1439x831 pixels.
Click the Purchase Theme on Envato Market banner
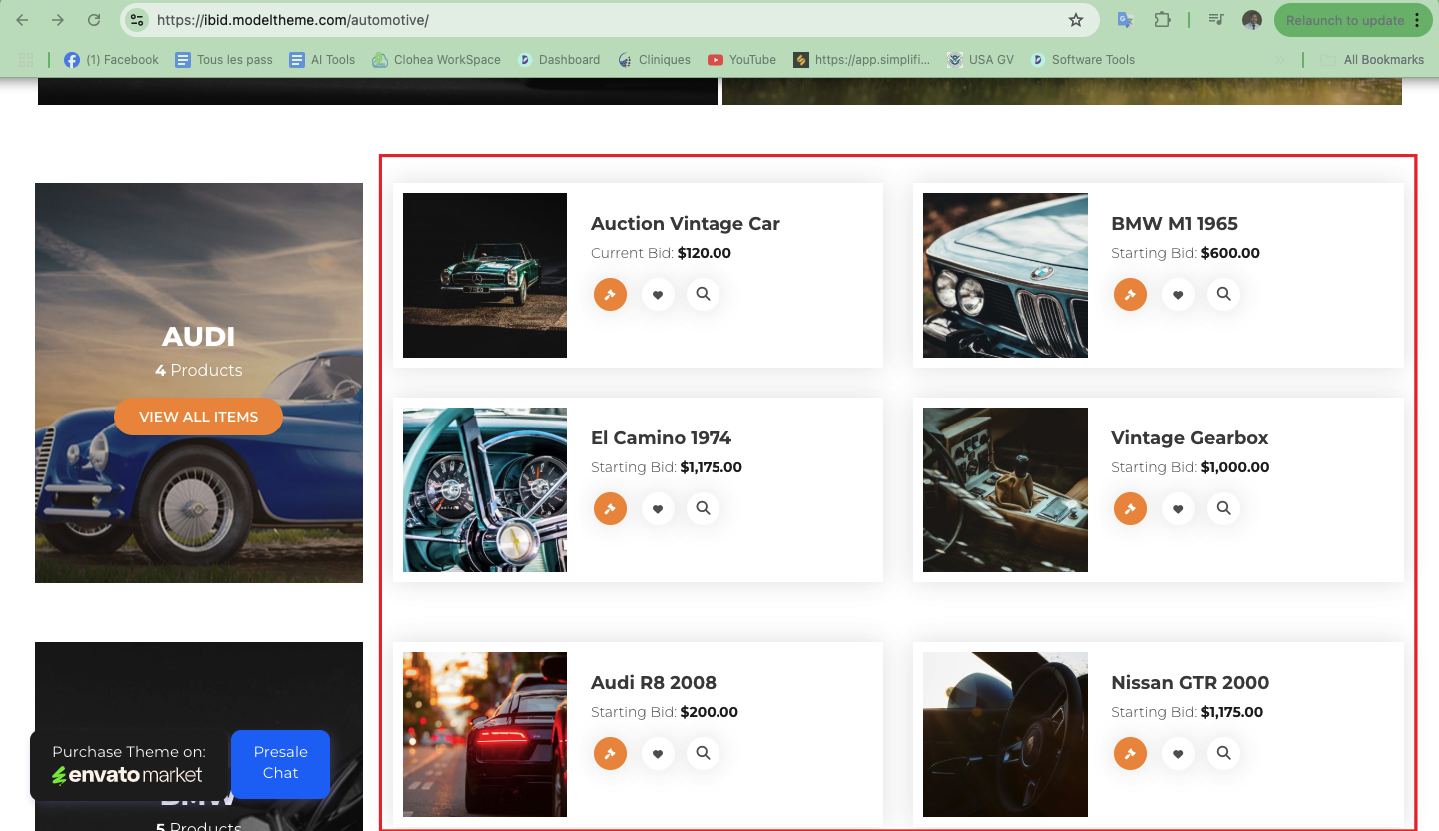click(x=129, y=765)
